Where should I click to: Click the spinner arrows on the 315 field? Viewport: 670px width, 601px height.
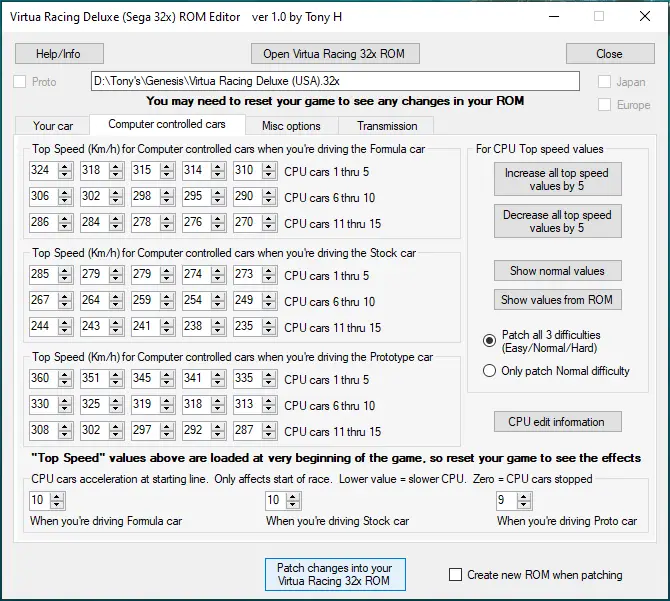(x=167, y=171)
